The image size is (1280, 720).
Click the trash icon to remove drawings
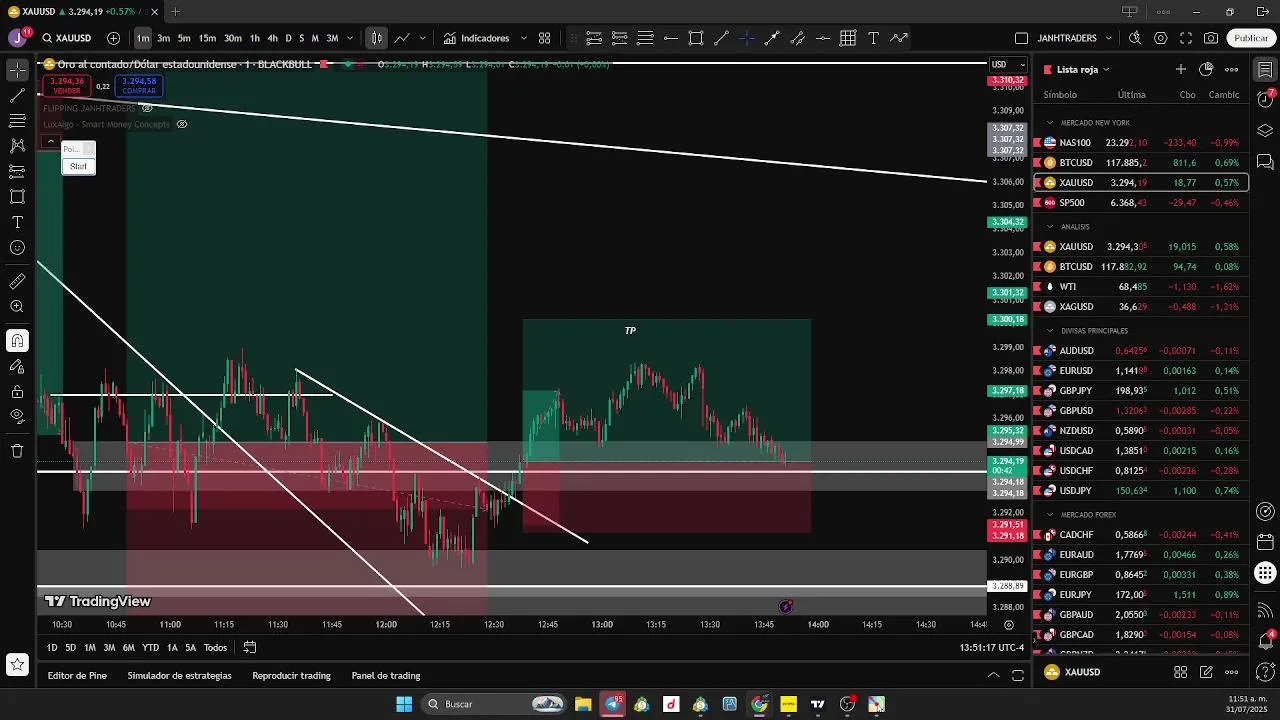pyautogui.click(x=17, y=451)
